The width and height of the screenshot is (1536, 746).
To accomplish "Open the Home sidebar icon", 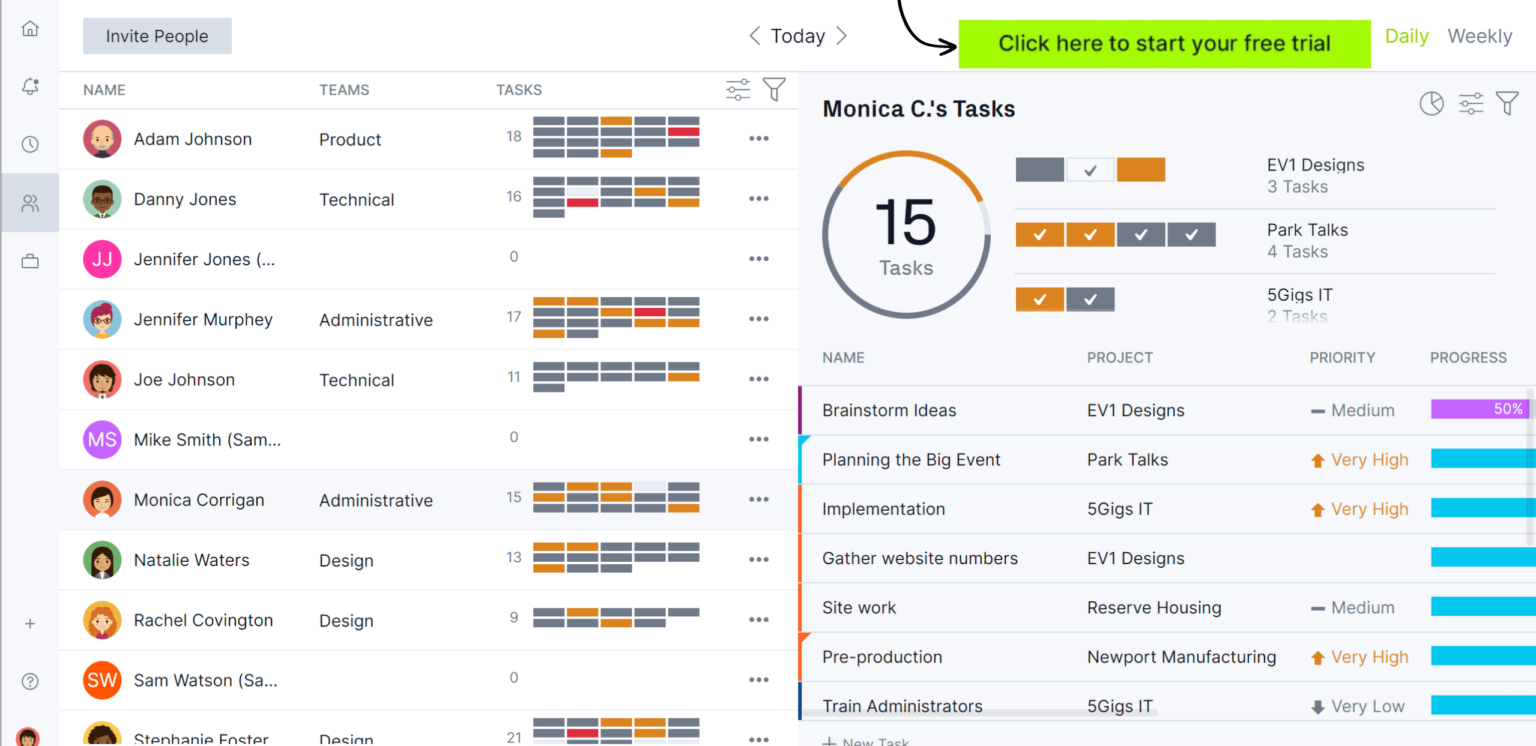I will [30, 28].
